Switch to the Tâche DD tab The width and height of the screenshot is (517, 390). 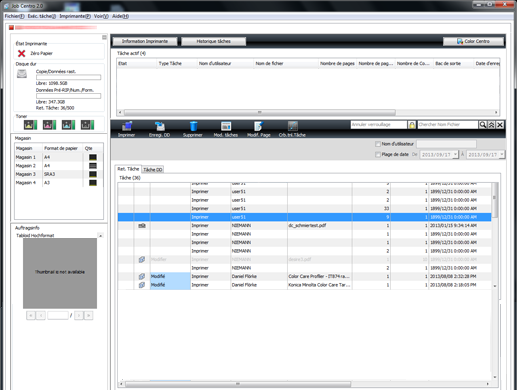[153, 170]
